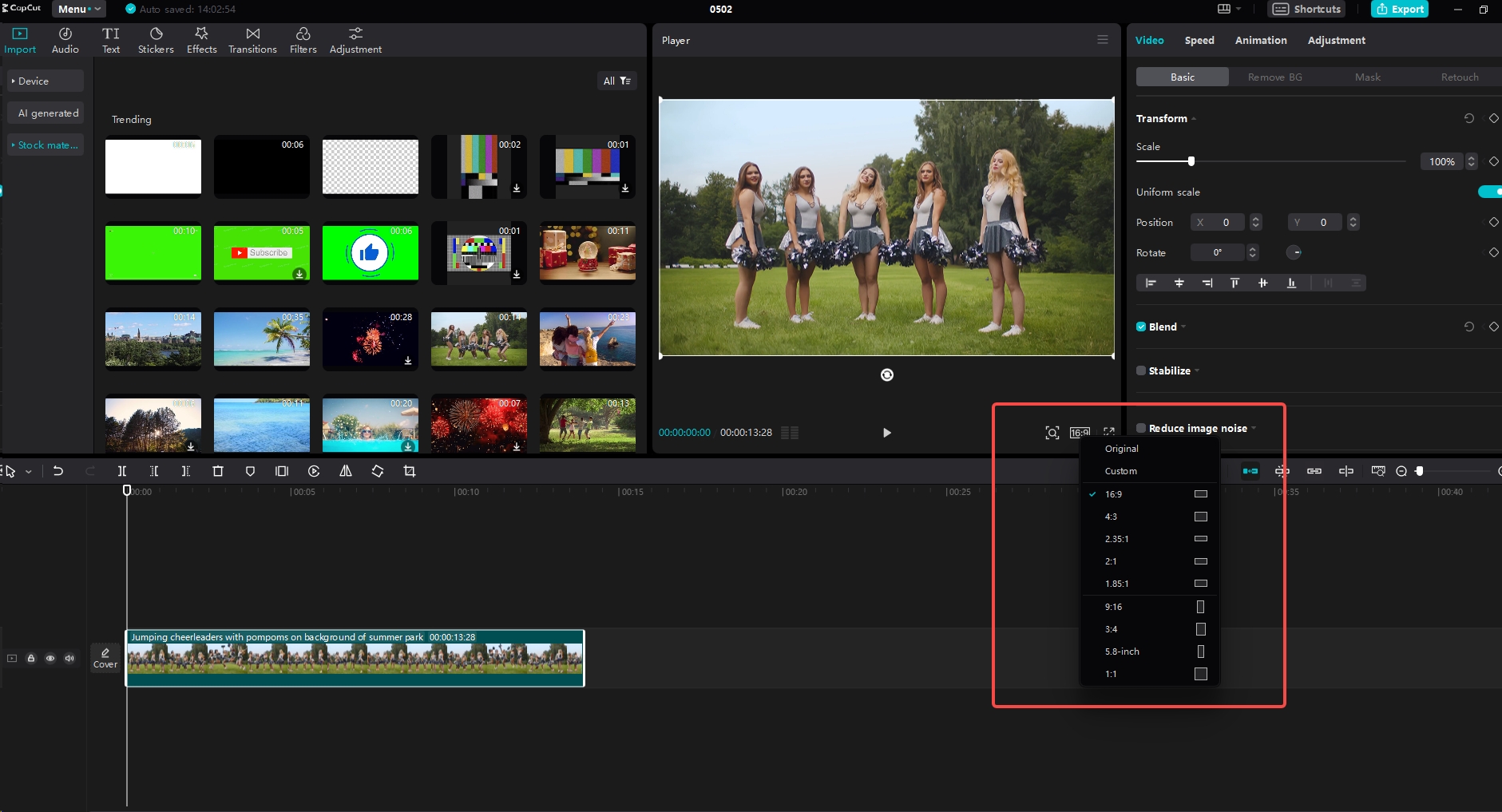This screenshot has width=1502, height=812.
Task: Click the Export button
Action: [1399, 9]
